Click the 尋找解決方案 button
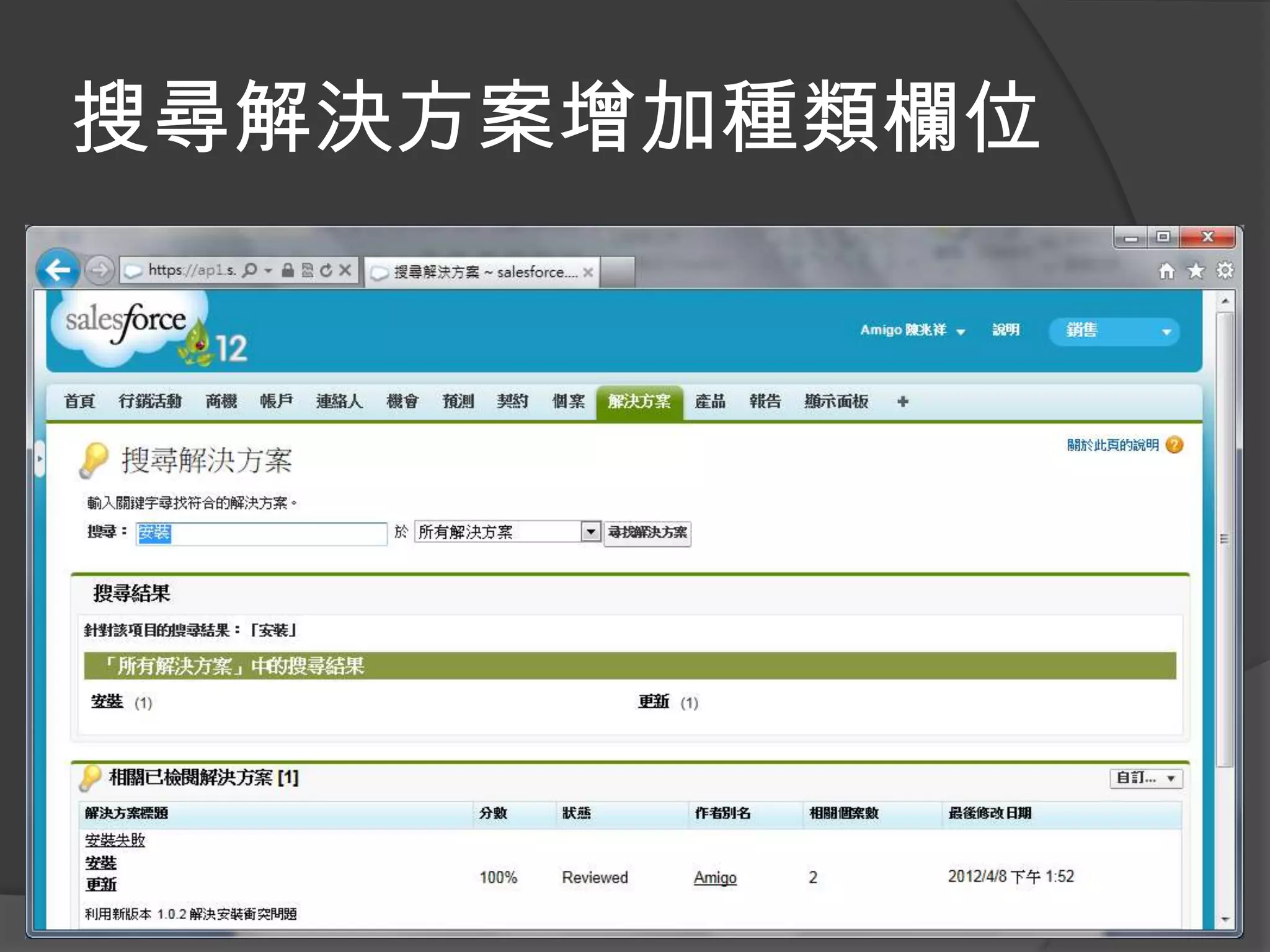The image size is (1270, 952). 647,532
